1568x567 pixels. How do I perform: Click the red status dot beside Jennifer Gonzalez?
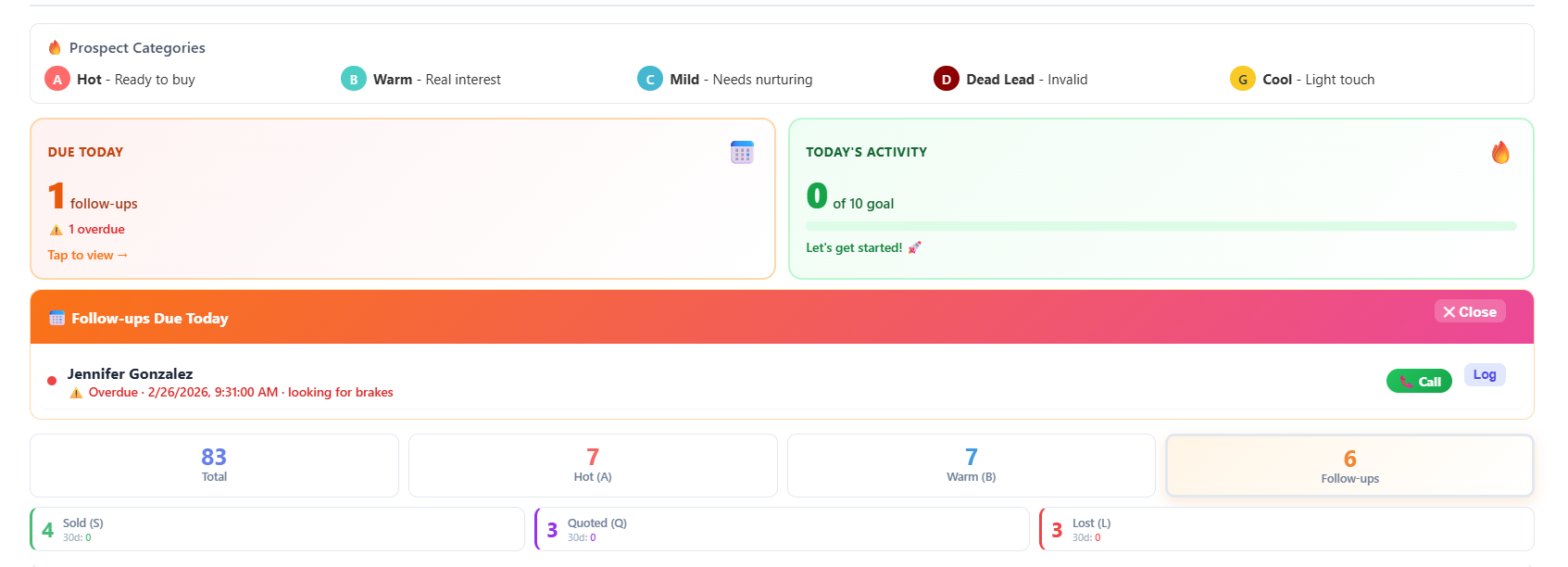52,381
